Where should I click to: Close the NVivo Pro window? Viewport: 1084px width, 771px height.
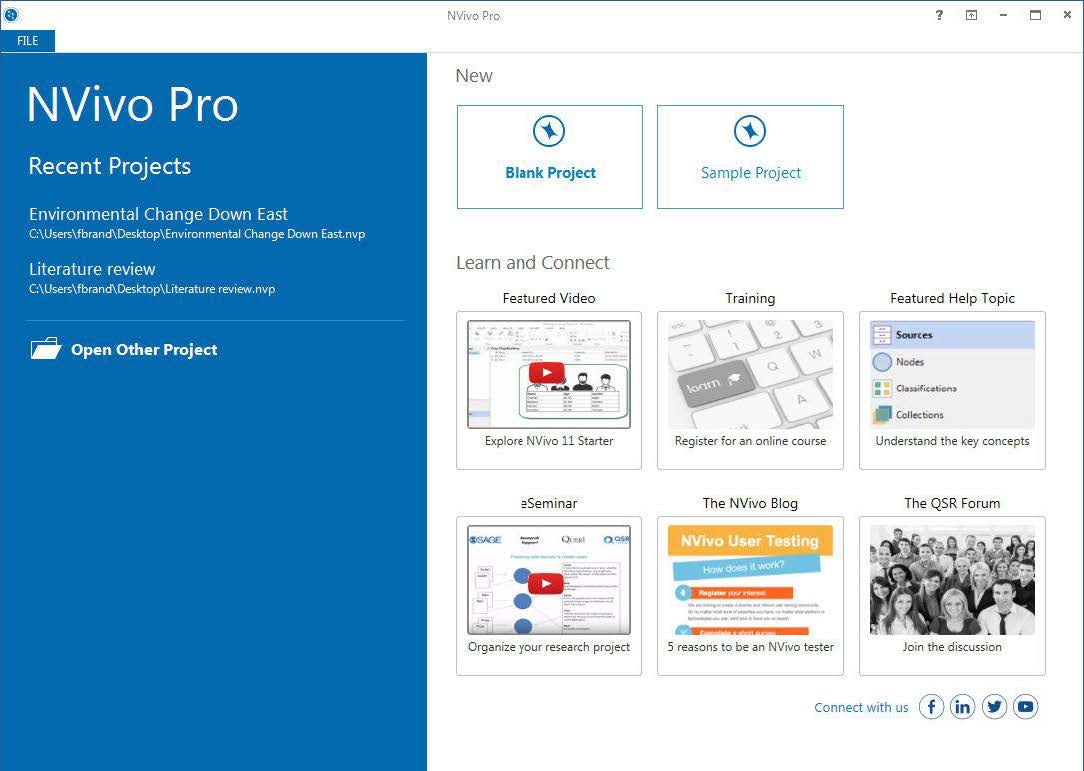pos(1067,15)
